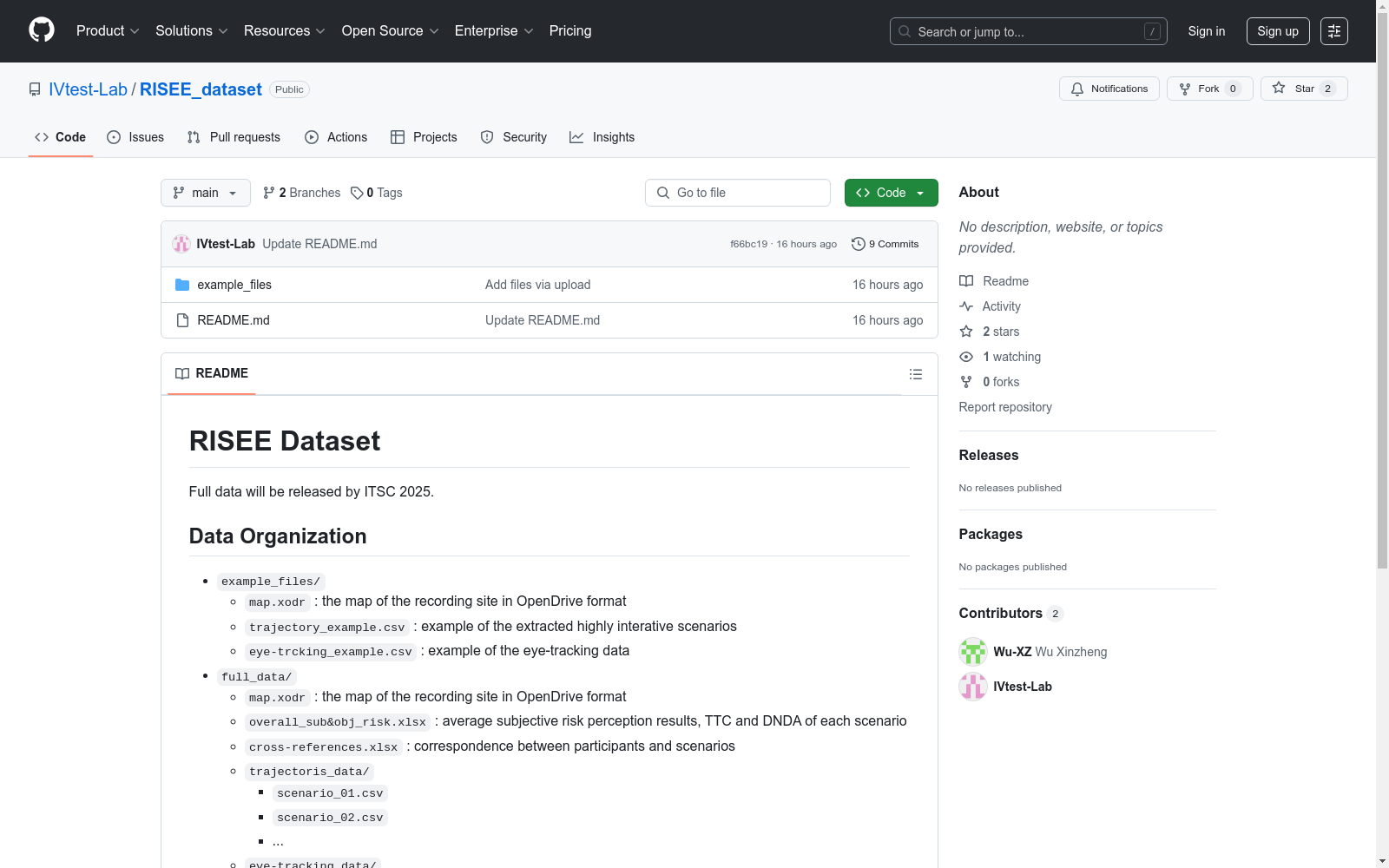Click the Wu-XZ contributor name
This screenshot has width=1389, height=868.
click(x=1012, y=652)
